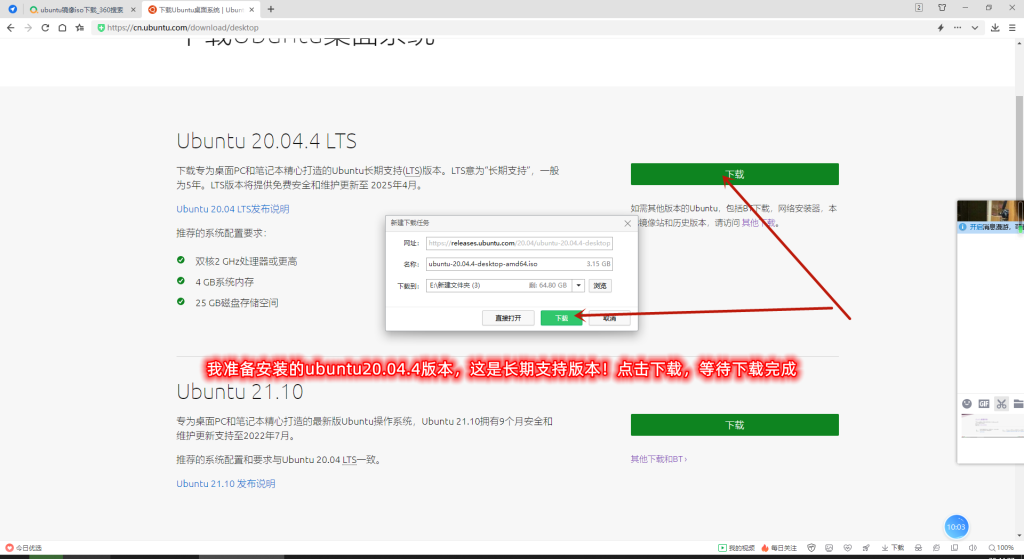1024x559 pixels.
Task: Expand the address bar dropdown chevron
Action: pyautogui.click(x=976, y=28)
